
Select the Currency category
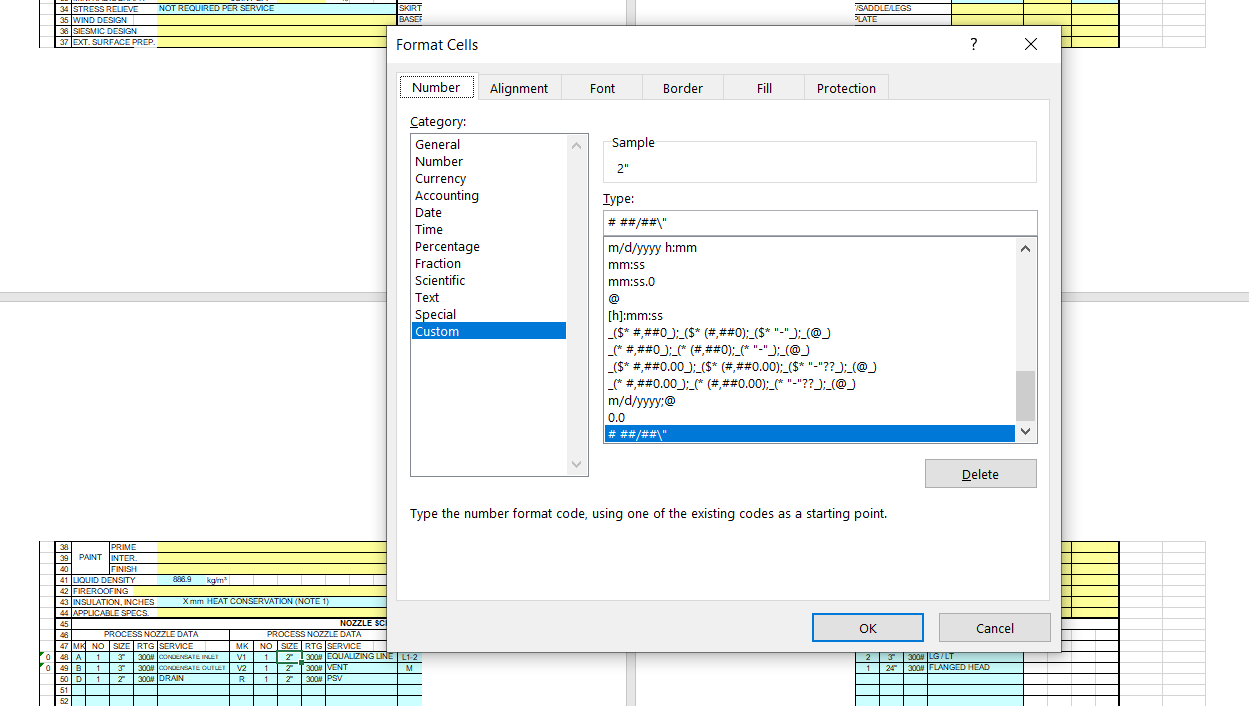(x=440, y=178)
